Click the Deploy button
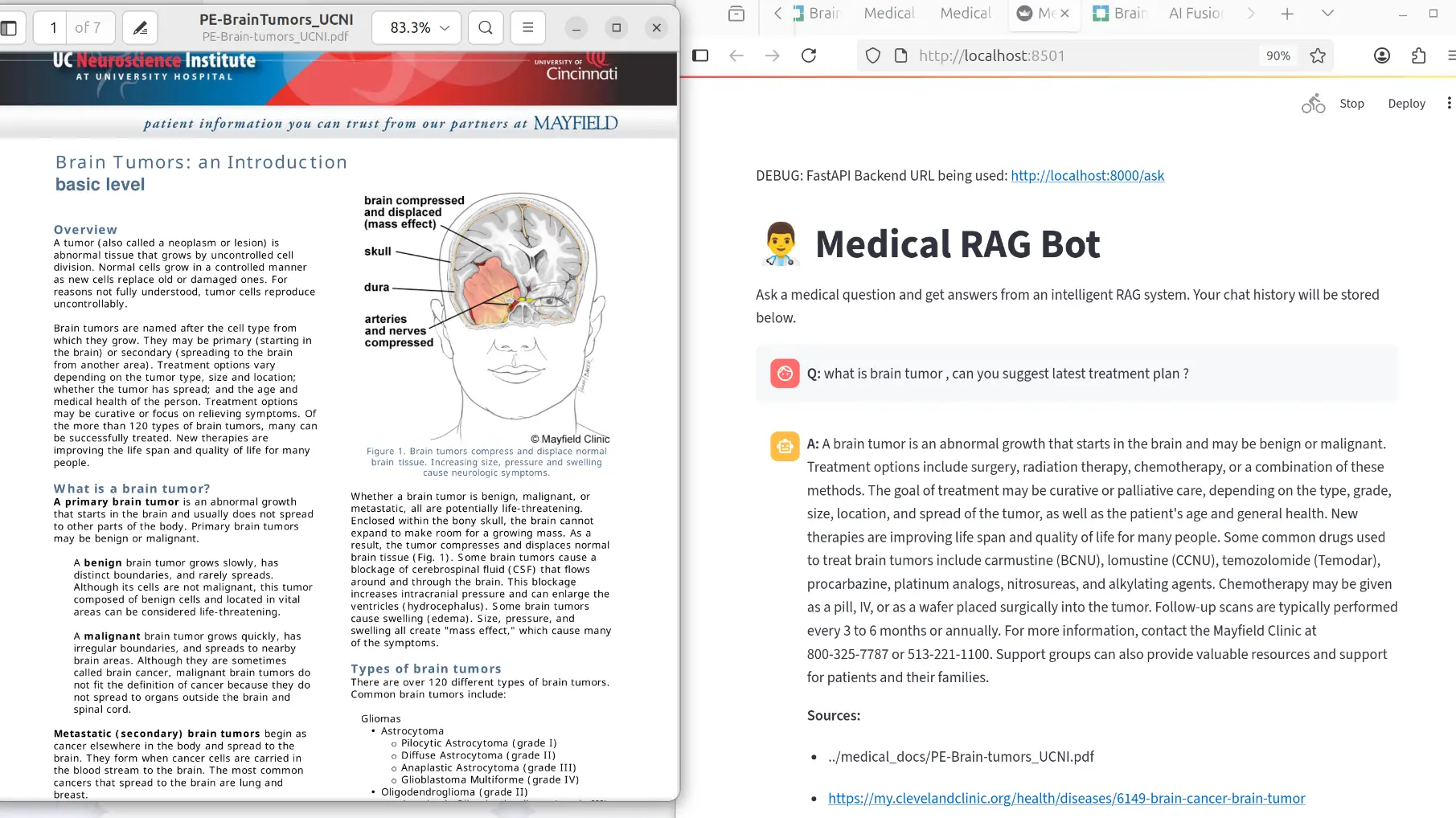 coord(1406,104)
